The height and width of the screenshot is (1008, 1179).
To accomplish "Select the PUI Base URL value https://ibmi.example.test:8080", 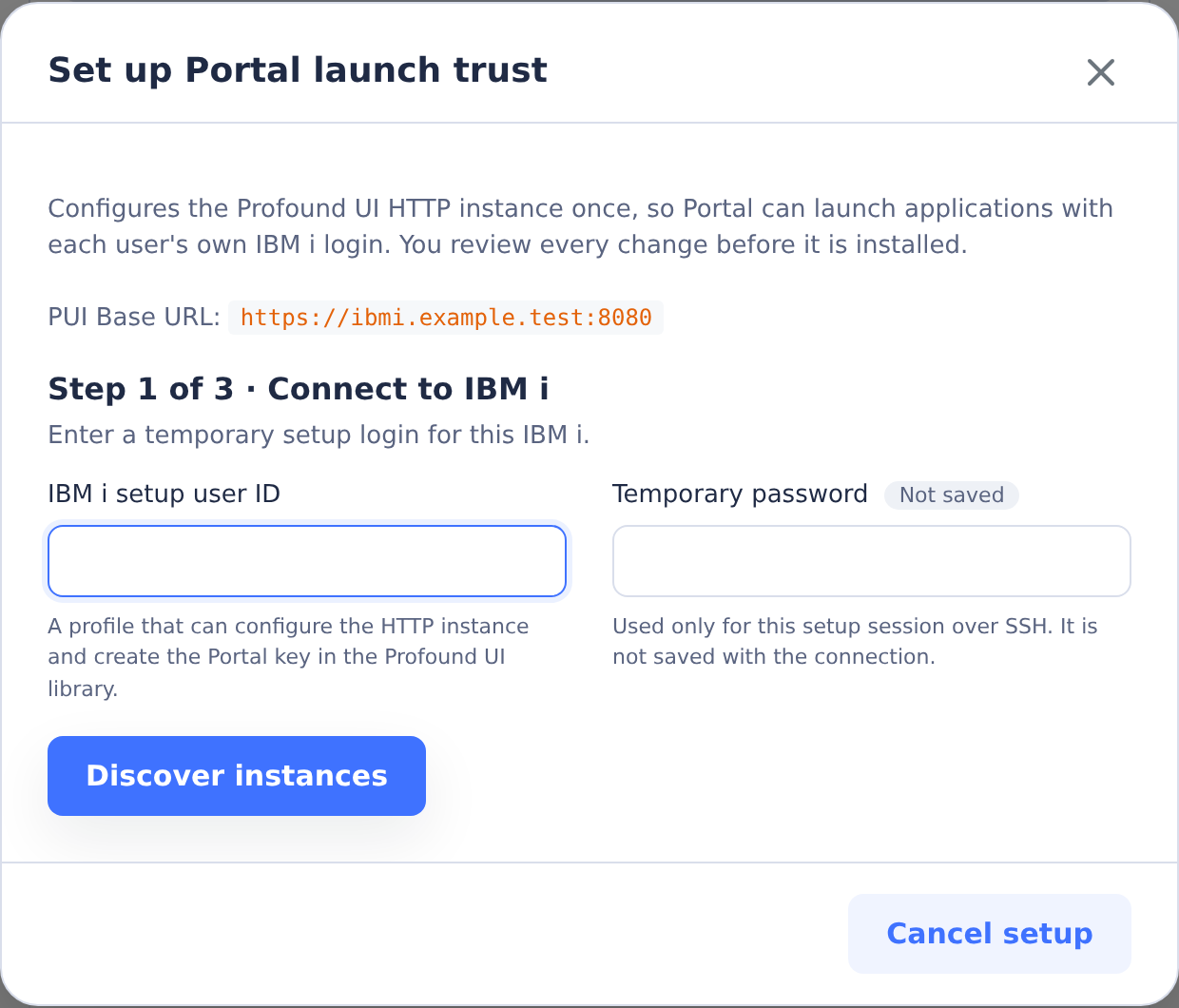I will (x=446, y=318).
